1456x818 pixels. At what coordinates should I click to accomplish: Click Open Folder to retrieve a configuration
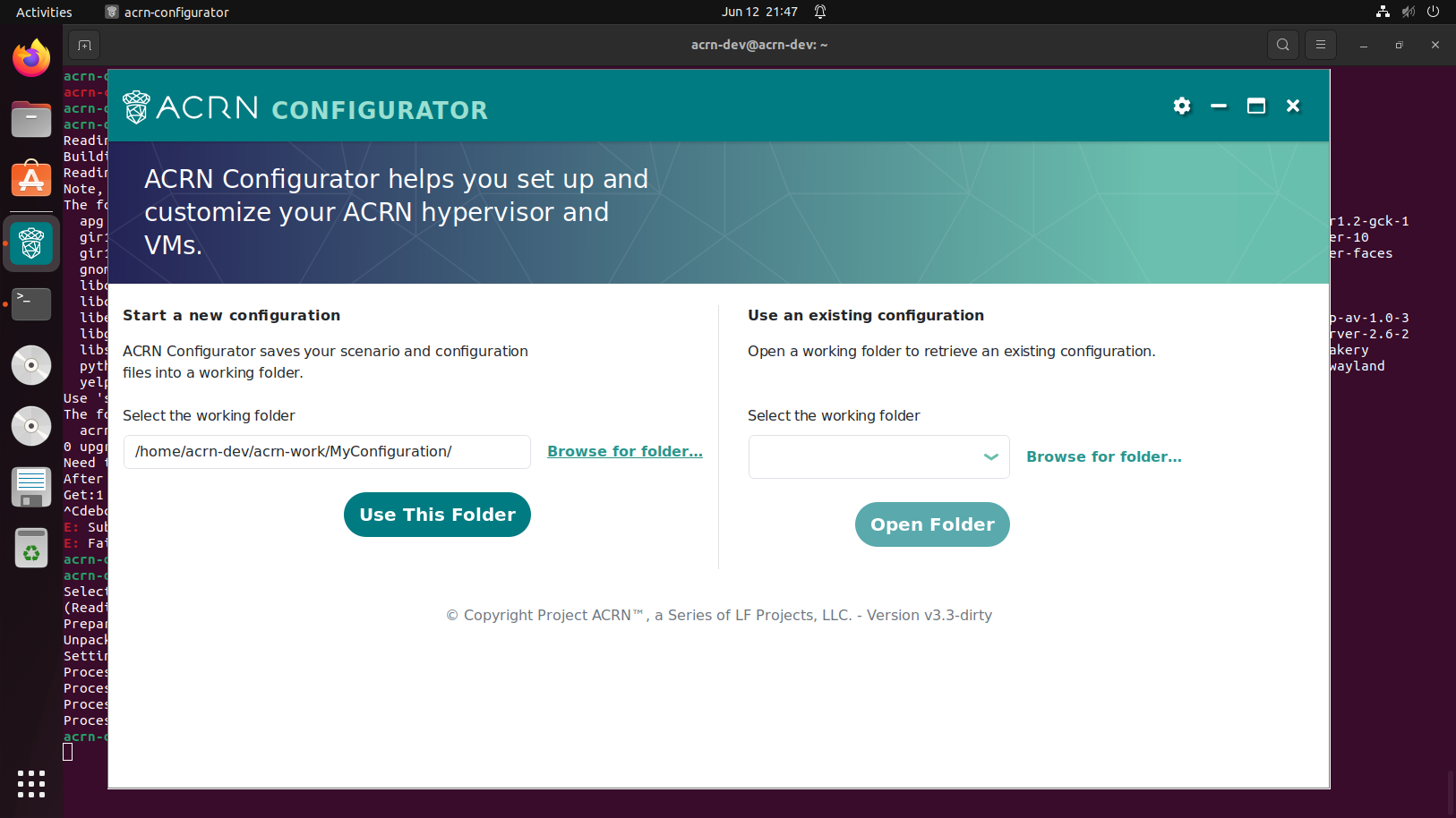tap(932, 524)
